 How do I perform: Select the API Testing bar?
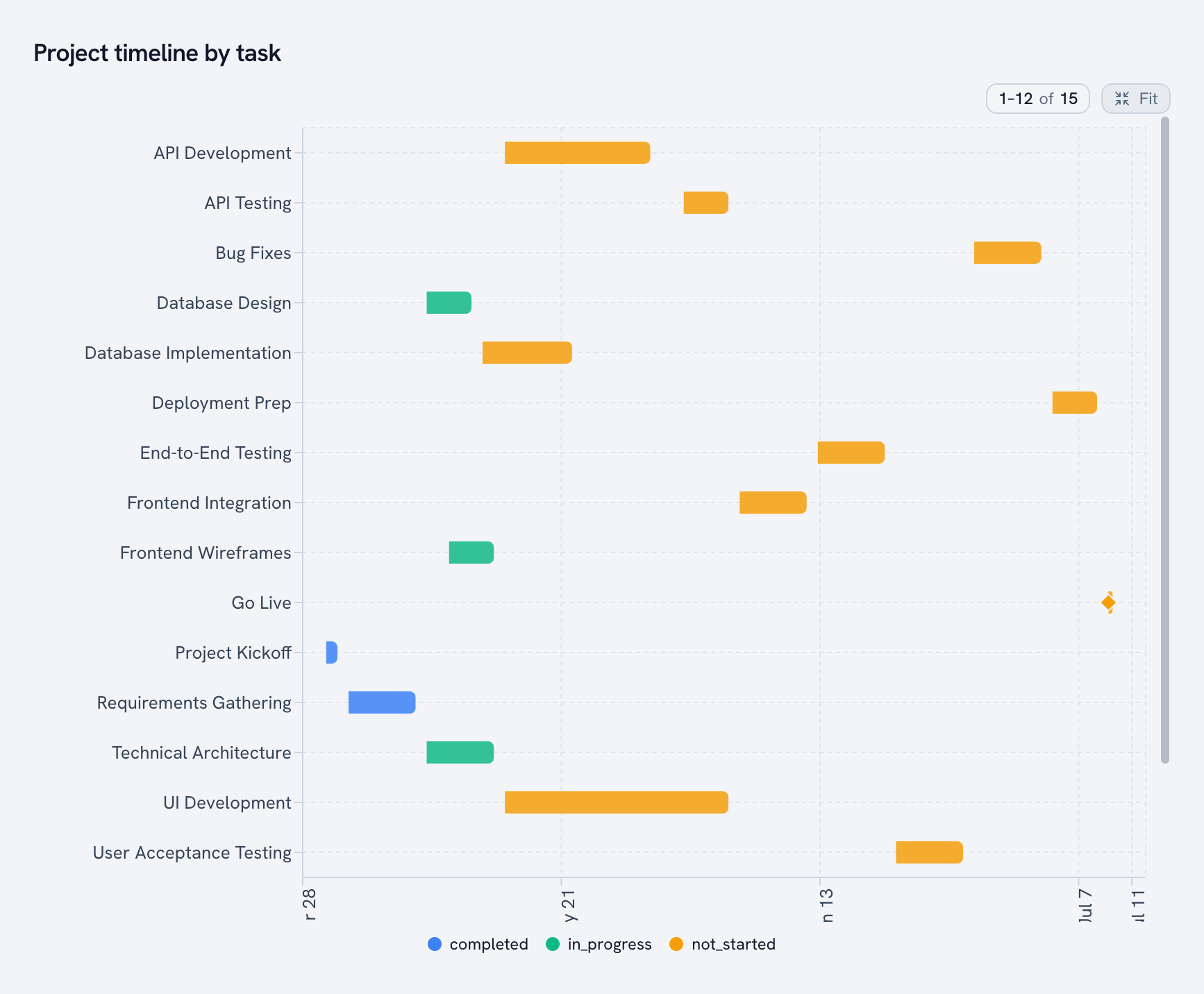[705, 203]
